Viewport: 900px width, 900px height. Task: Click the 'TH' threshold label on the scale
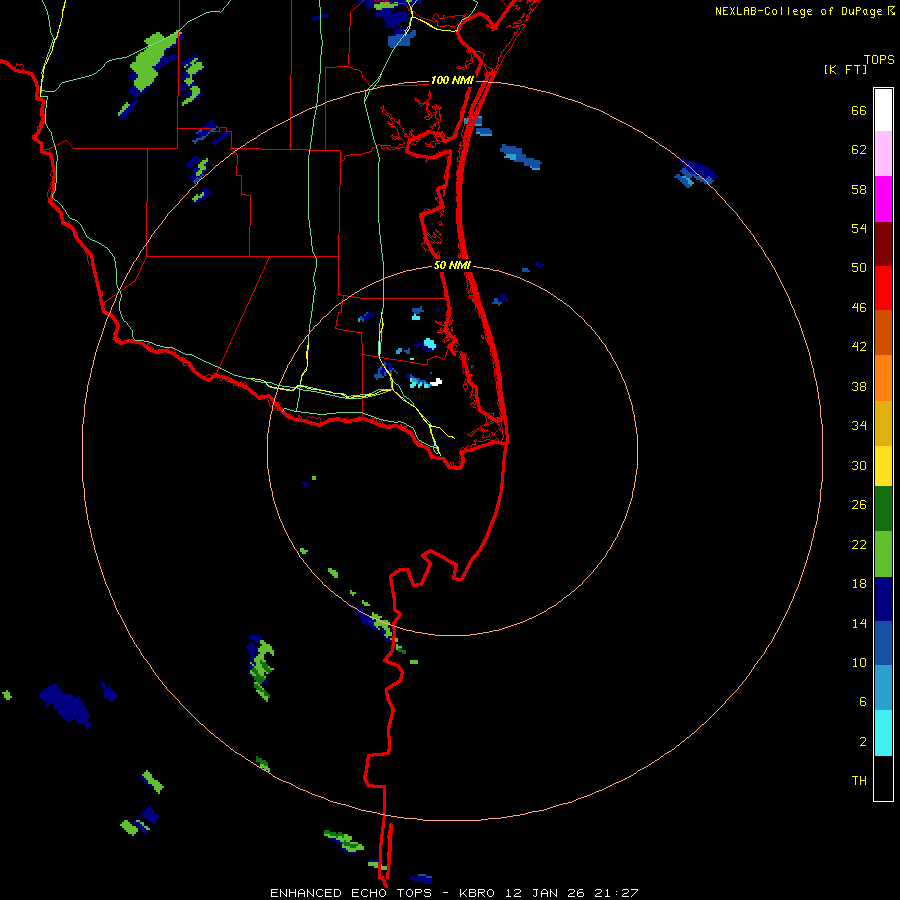coord(859,781)
